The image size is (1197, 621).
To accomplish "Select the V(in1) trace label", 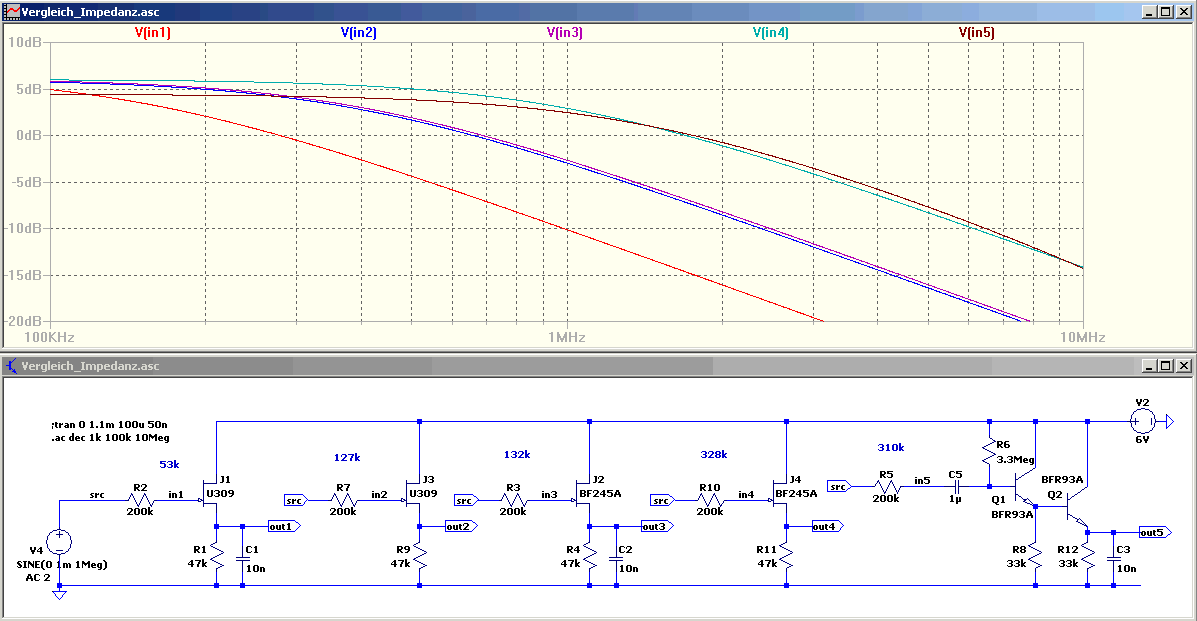I will point(153,33).
